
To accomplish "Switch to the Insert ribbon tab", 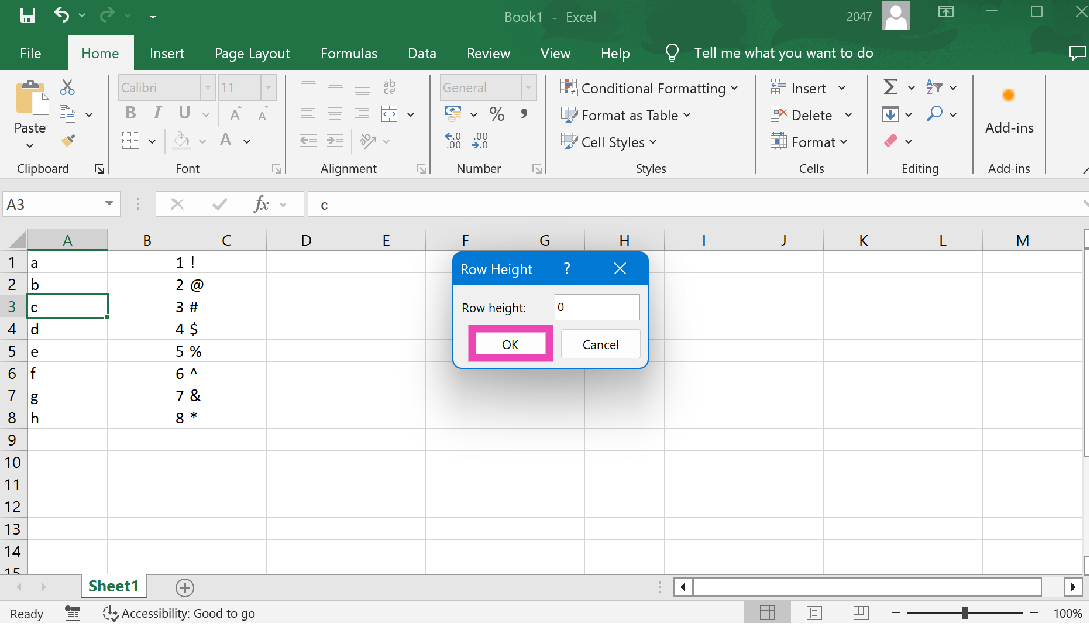I will tap(167, 53).
